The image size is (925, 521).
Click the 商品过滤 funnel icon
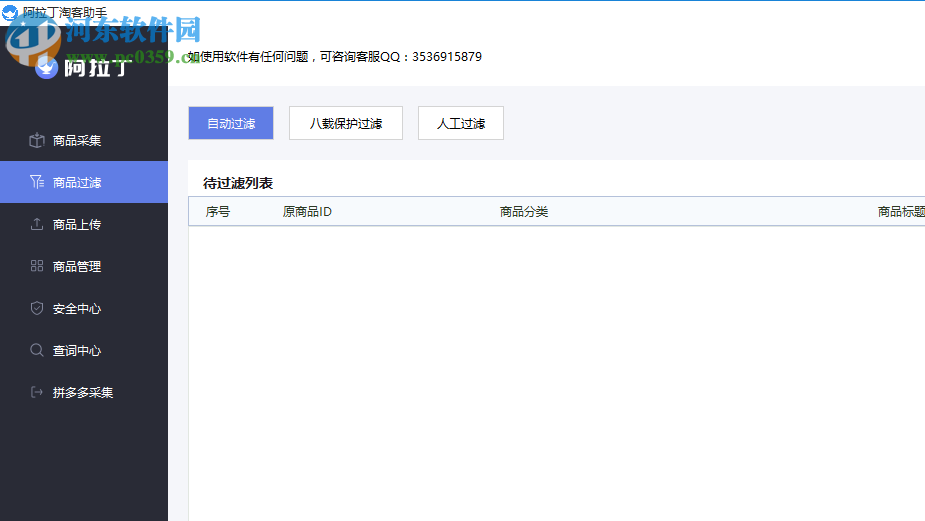pyautogui.click(x=37, y=182)
